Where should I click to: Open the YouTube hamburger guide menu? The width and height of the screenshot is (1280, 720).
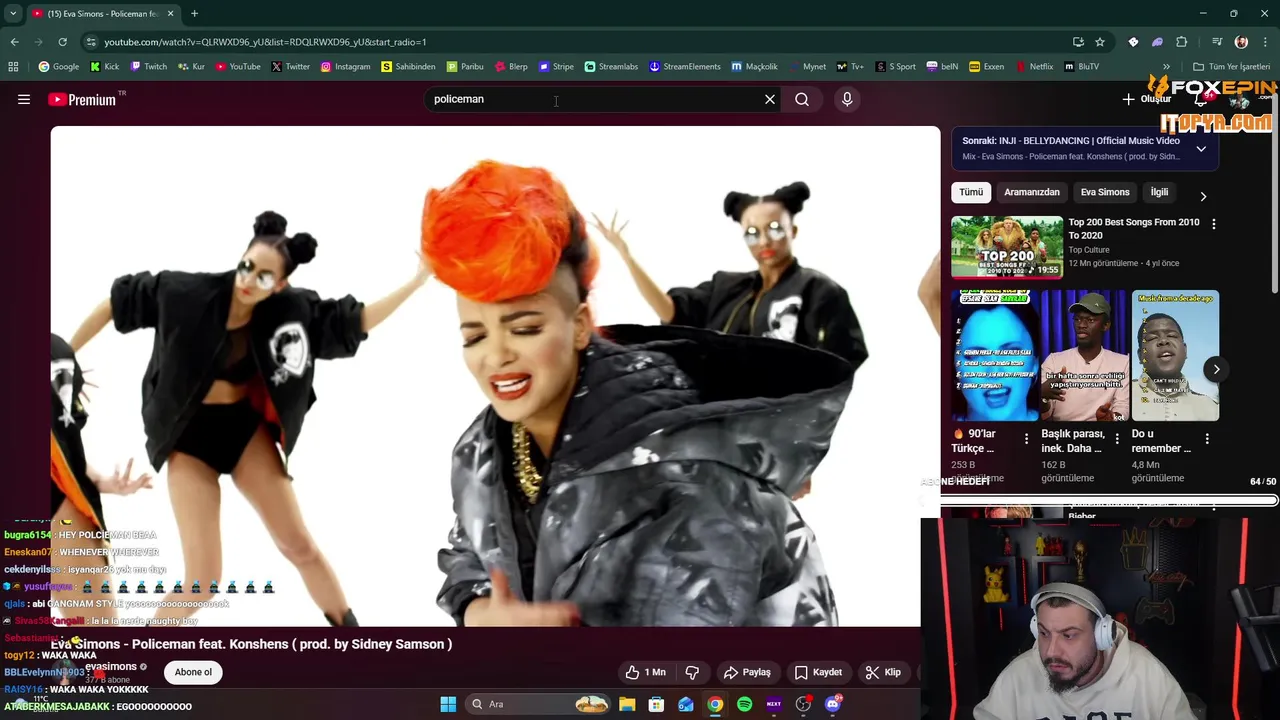click(x=24, y=99)
